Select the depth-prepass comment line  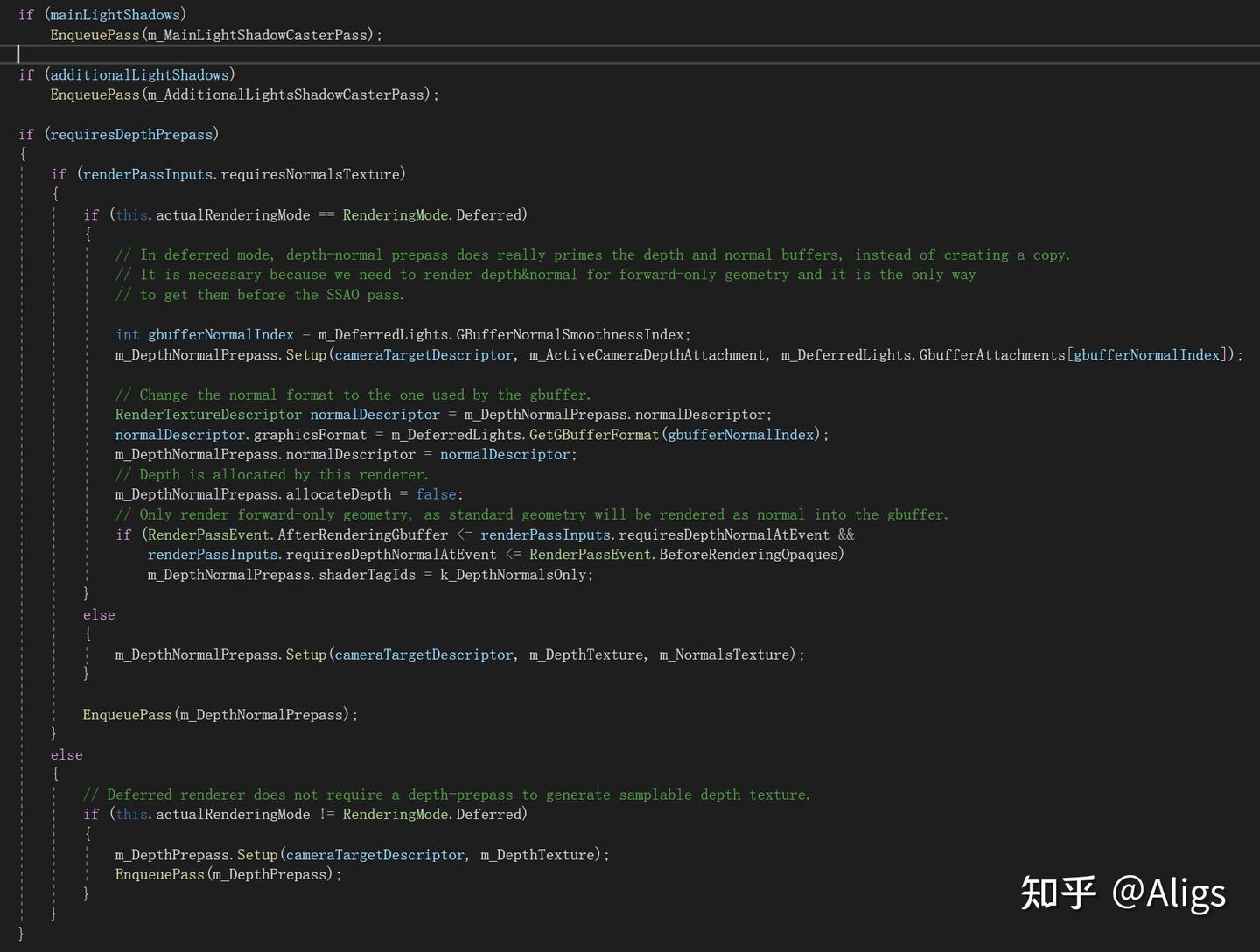pos(446,794)
